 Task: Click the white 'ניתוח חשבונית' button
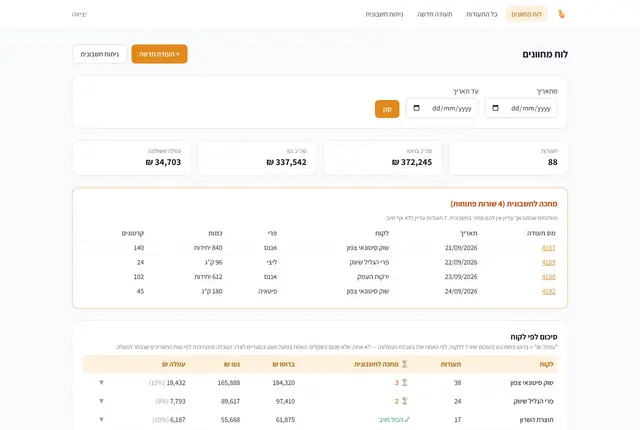(100, 54)
